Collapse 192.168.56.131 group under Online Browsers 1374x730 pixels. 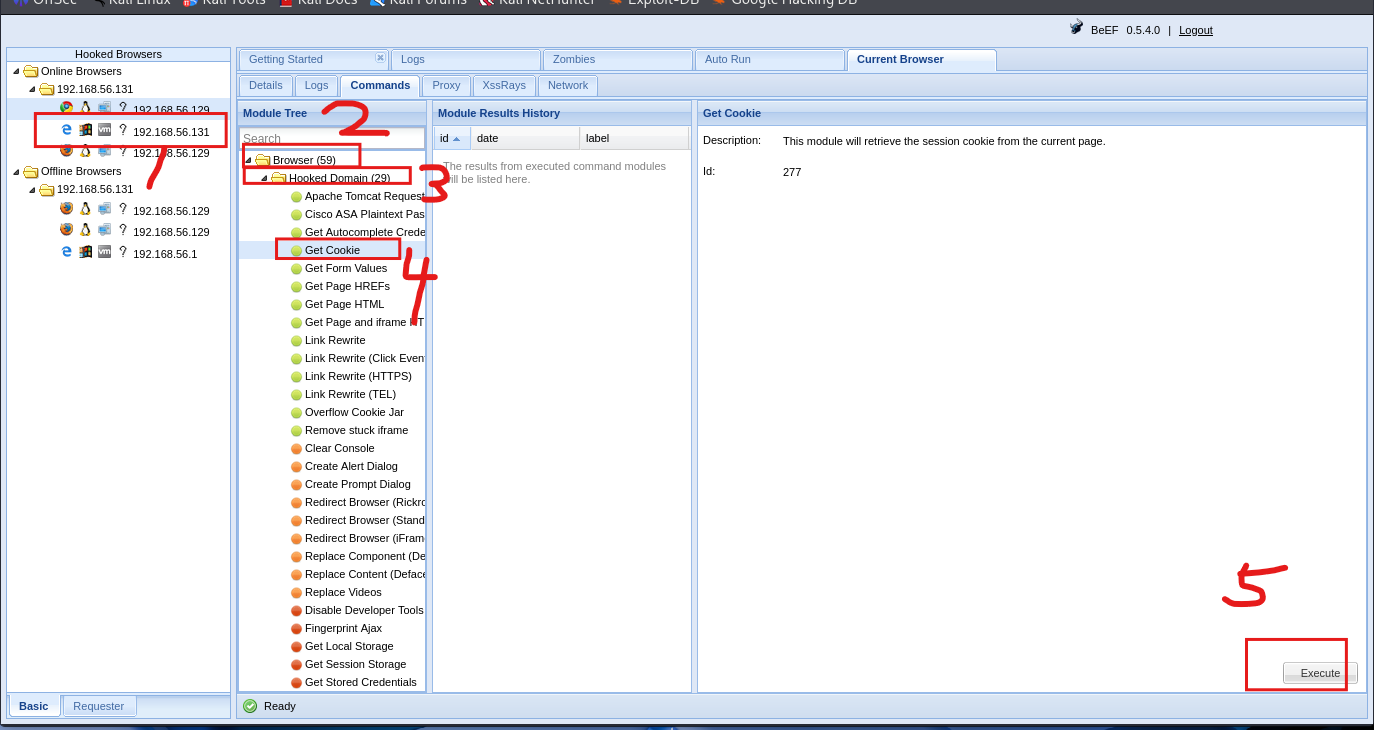tap(32, 89)
